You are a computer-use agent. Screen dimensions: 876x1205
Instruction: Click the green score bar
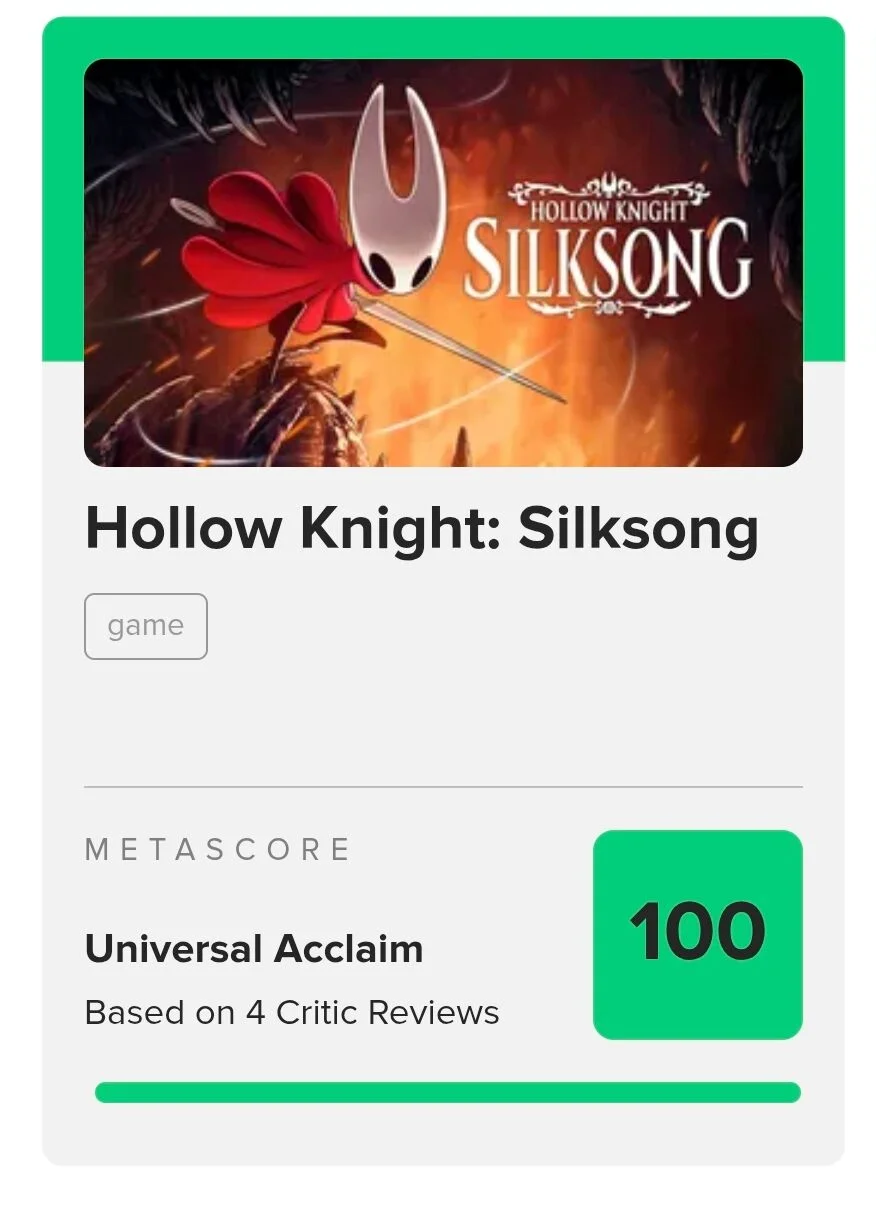(447, 1092)
